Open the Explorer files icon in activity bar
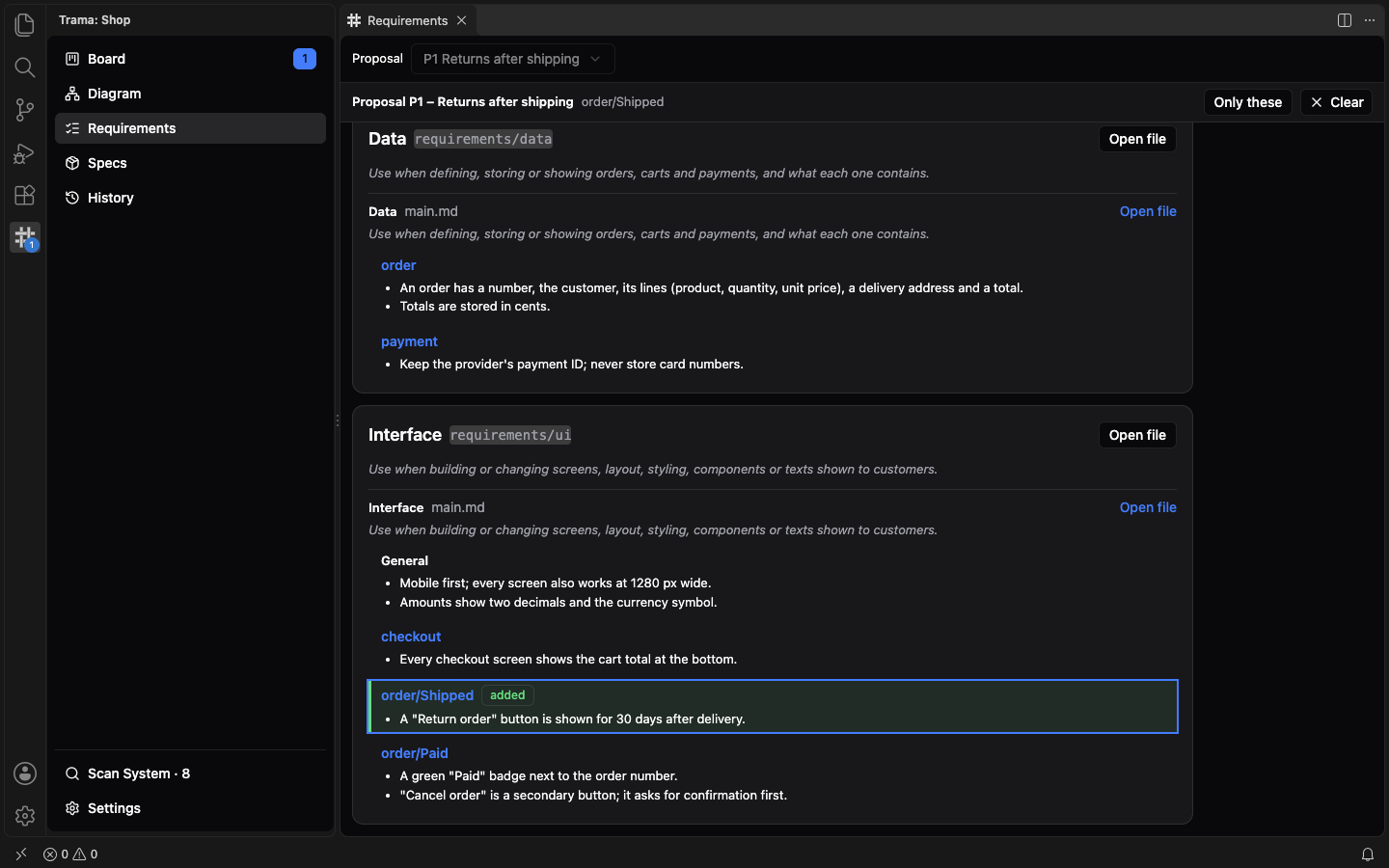1389x868 pixels. [x=25, y=24]
